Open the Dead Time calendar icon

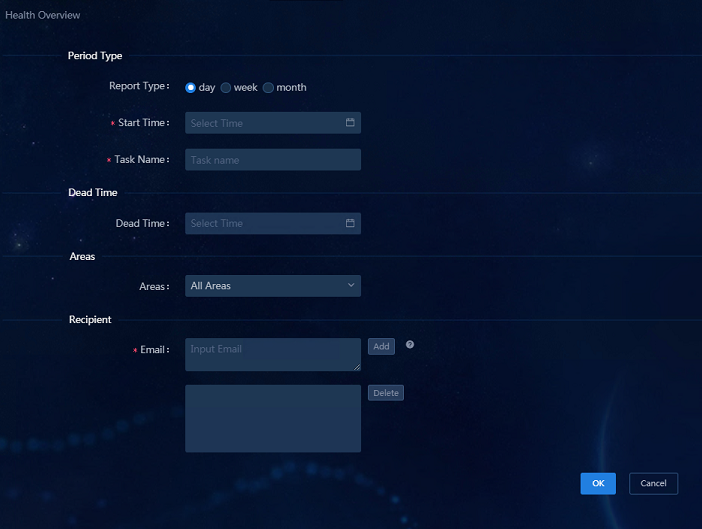click(x=350, y=223)
